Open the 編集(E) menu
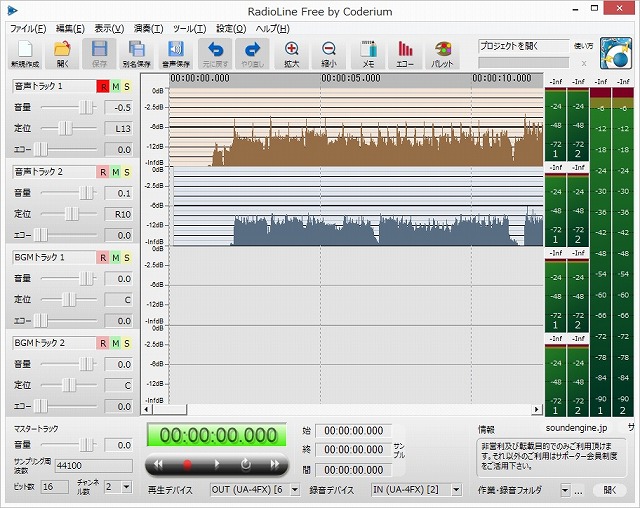Screen dimensions: 640x508 70,29
